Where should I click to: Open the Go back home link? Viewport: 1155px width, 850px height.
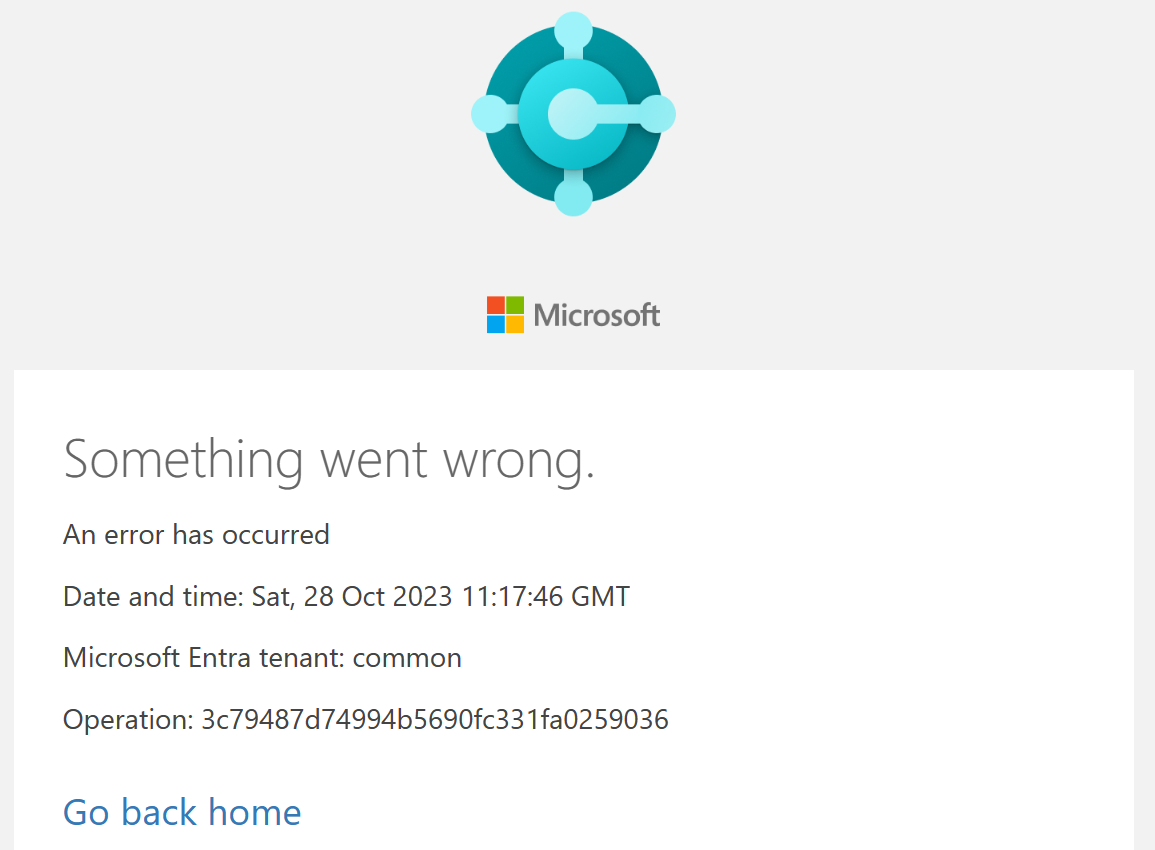[x=181, y=812]
